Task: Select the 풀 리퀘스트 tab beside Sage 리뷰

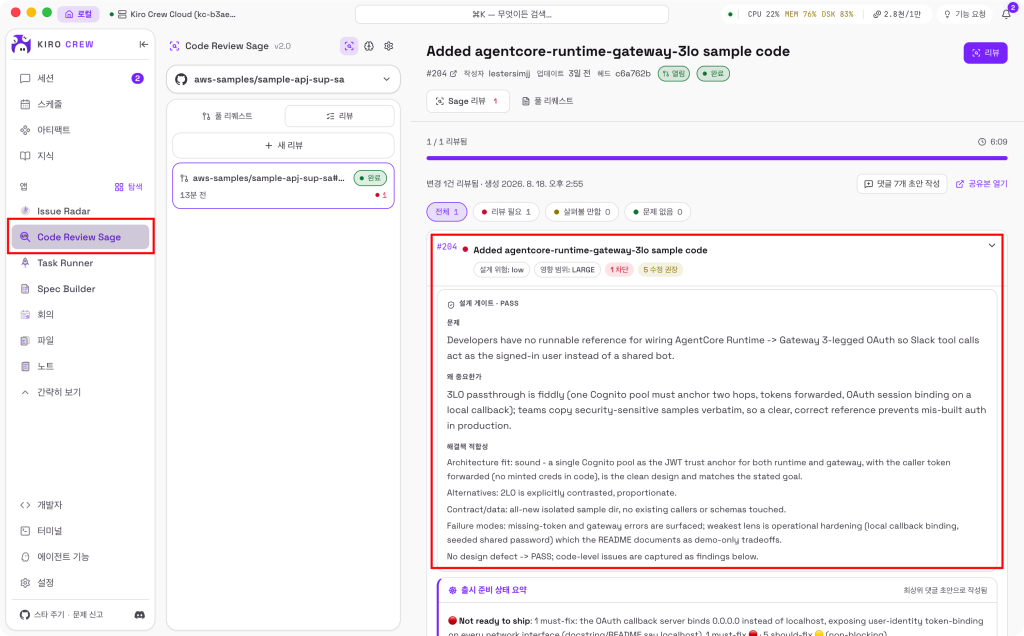Action: [547, 101]
